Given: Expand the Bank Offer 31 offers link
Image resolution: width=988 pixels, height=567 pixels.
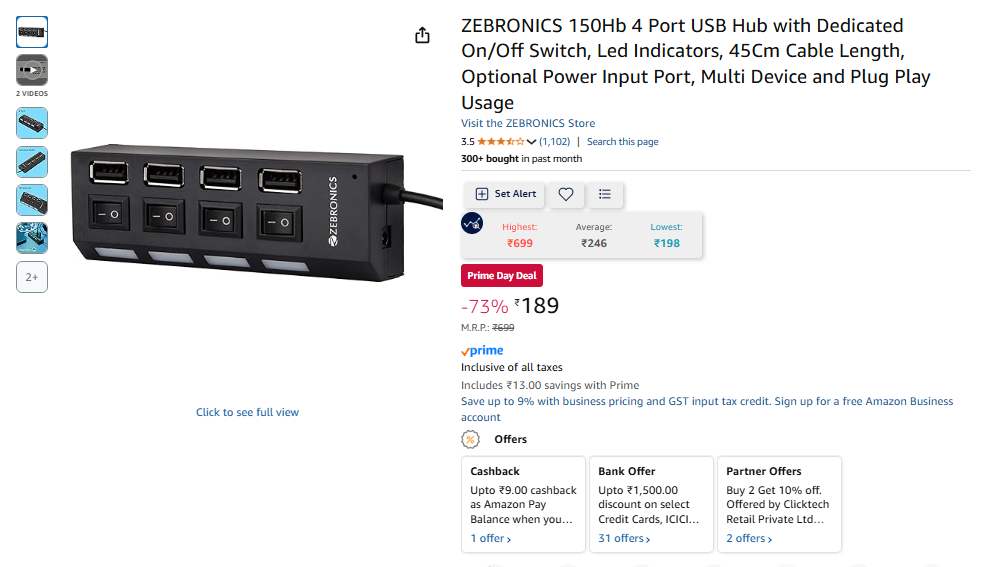Looking at the screenshot, I should click(624, 539).
